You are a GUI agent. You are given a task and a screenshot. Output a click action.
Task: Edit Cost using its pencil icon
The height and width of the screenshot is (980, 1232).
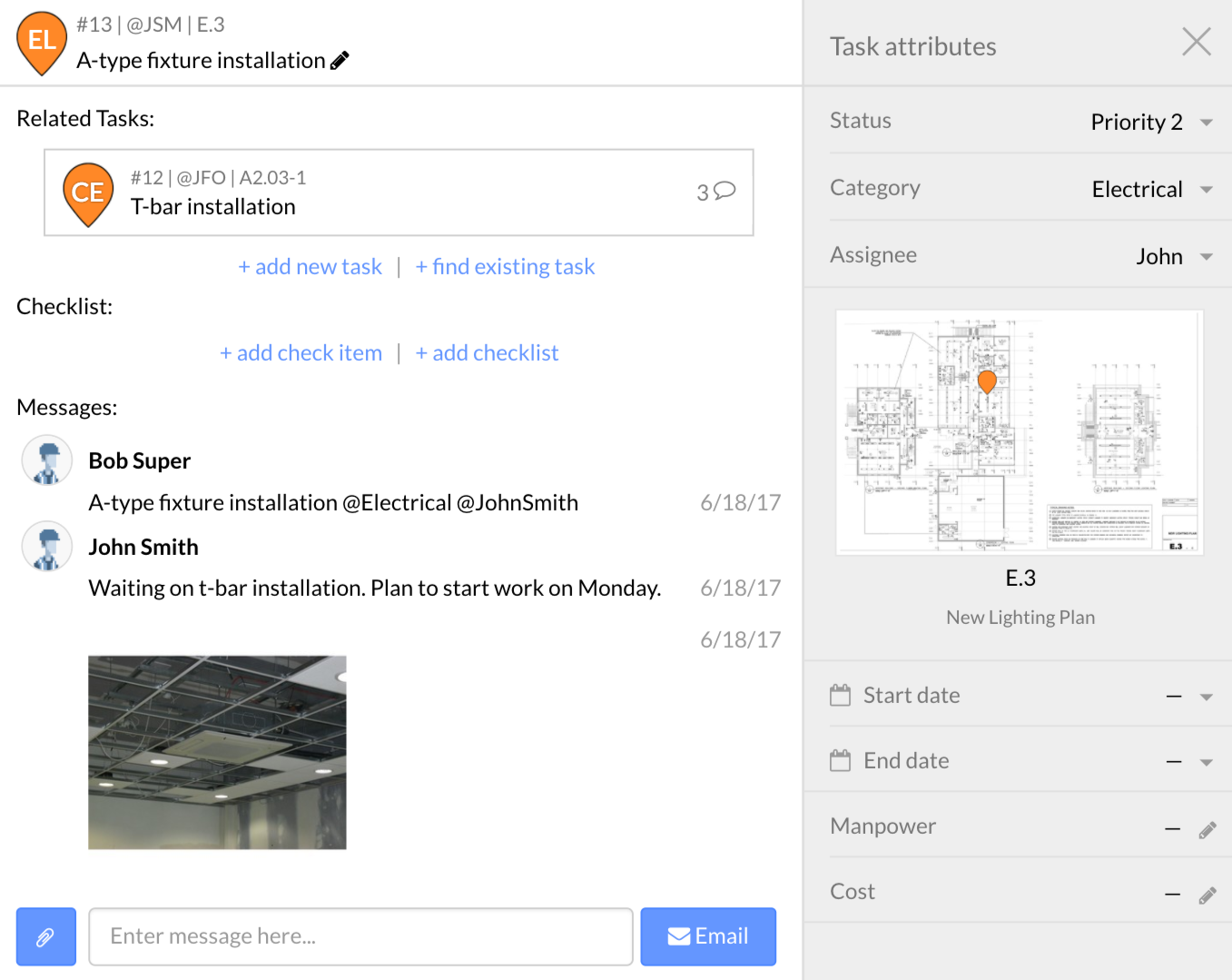[1207, 895]
